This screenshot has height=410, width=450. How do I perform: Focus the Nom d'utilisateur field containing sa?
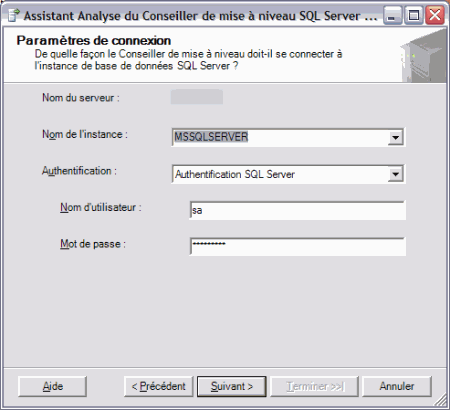(x=298, y=210)
